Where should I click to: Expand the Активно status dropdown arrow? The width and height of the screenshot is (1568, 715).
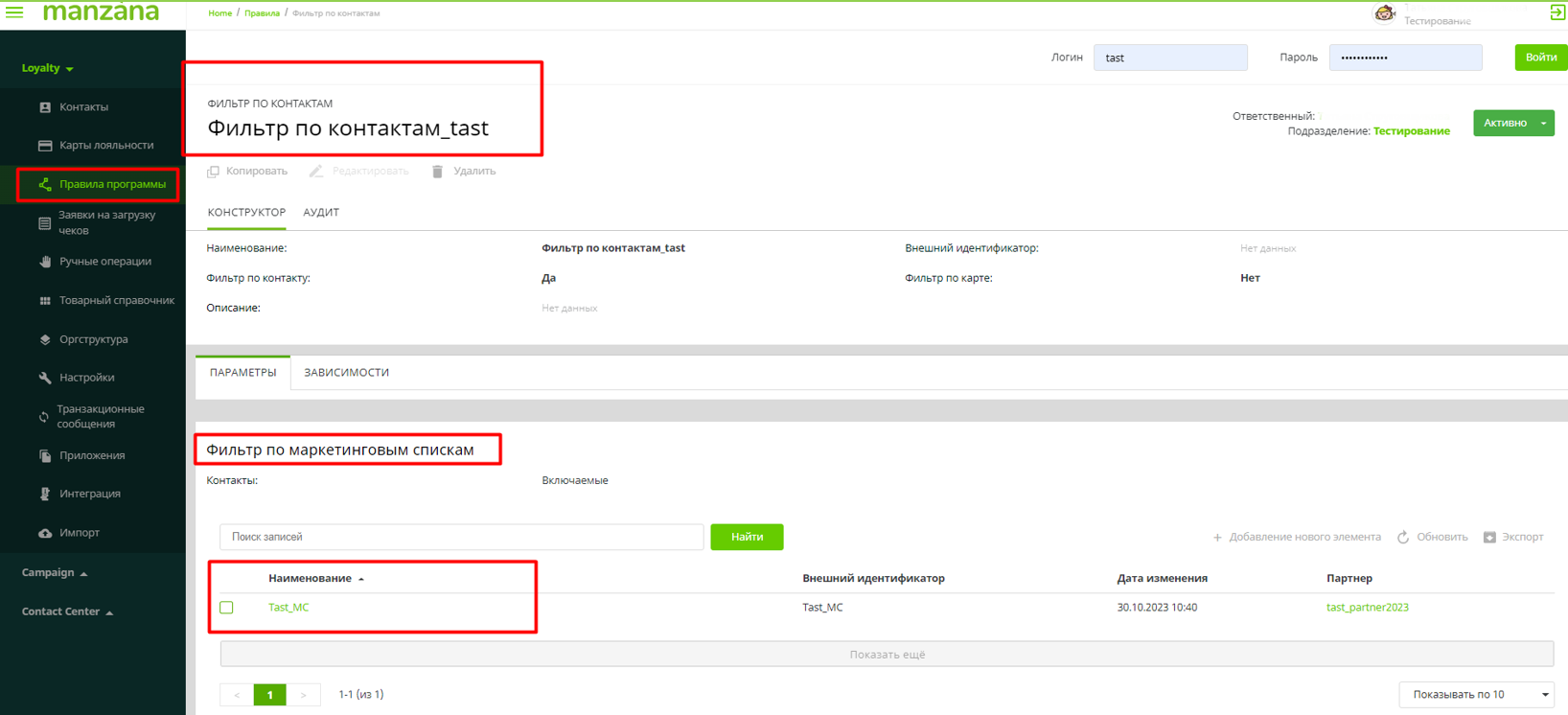(1543, 124)
